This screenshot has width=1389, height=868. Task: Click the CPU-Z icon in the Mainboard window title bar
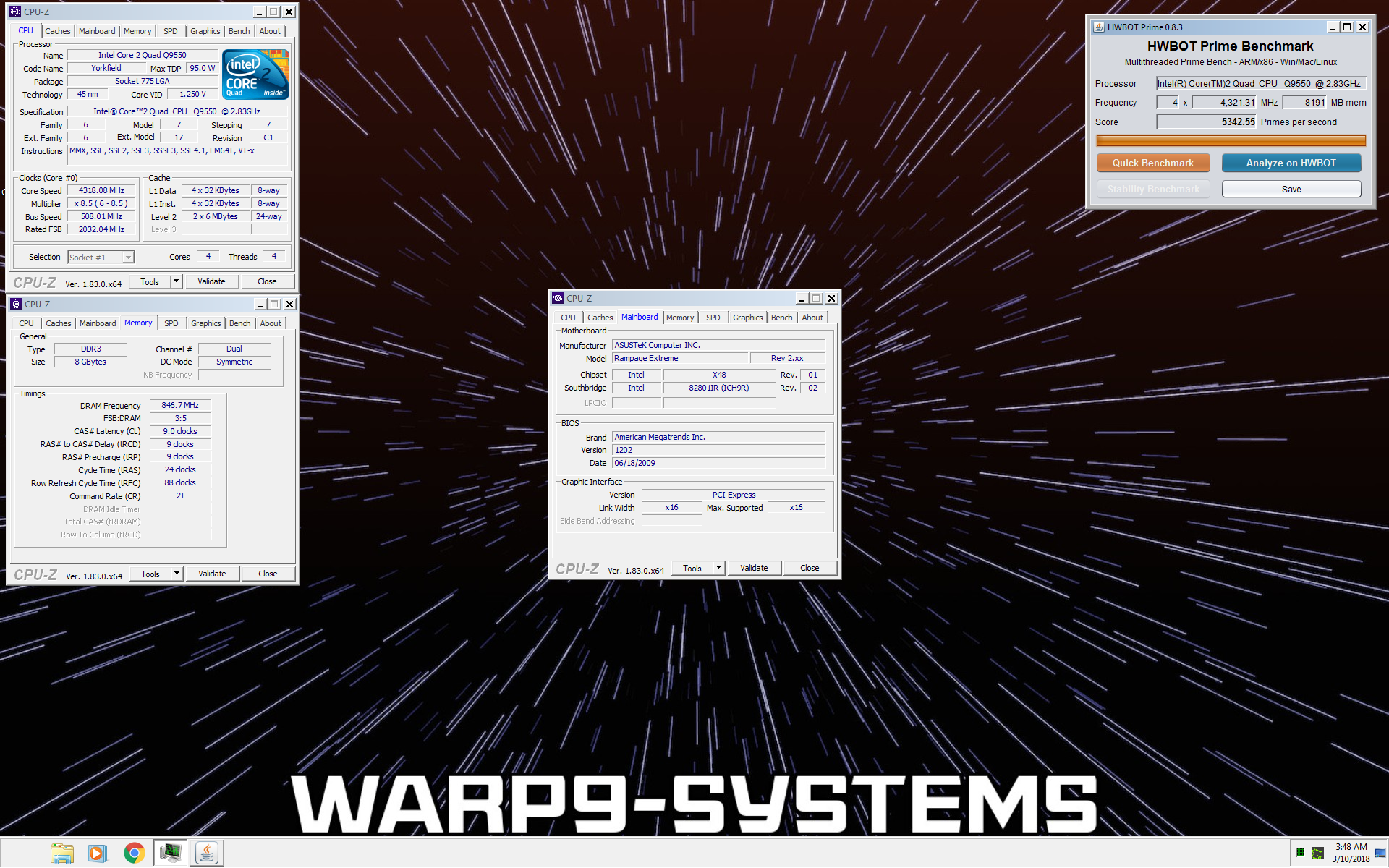tap(558, 298)
